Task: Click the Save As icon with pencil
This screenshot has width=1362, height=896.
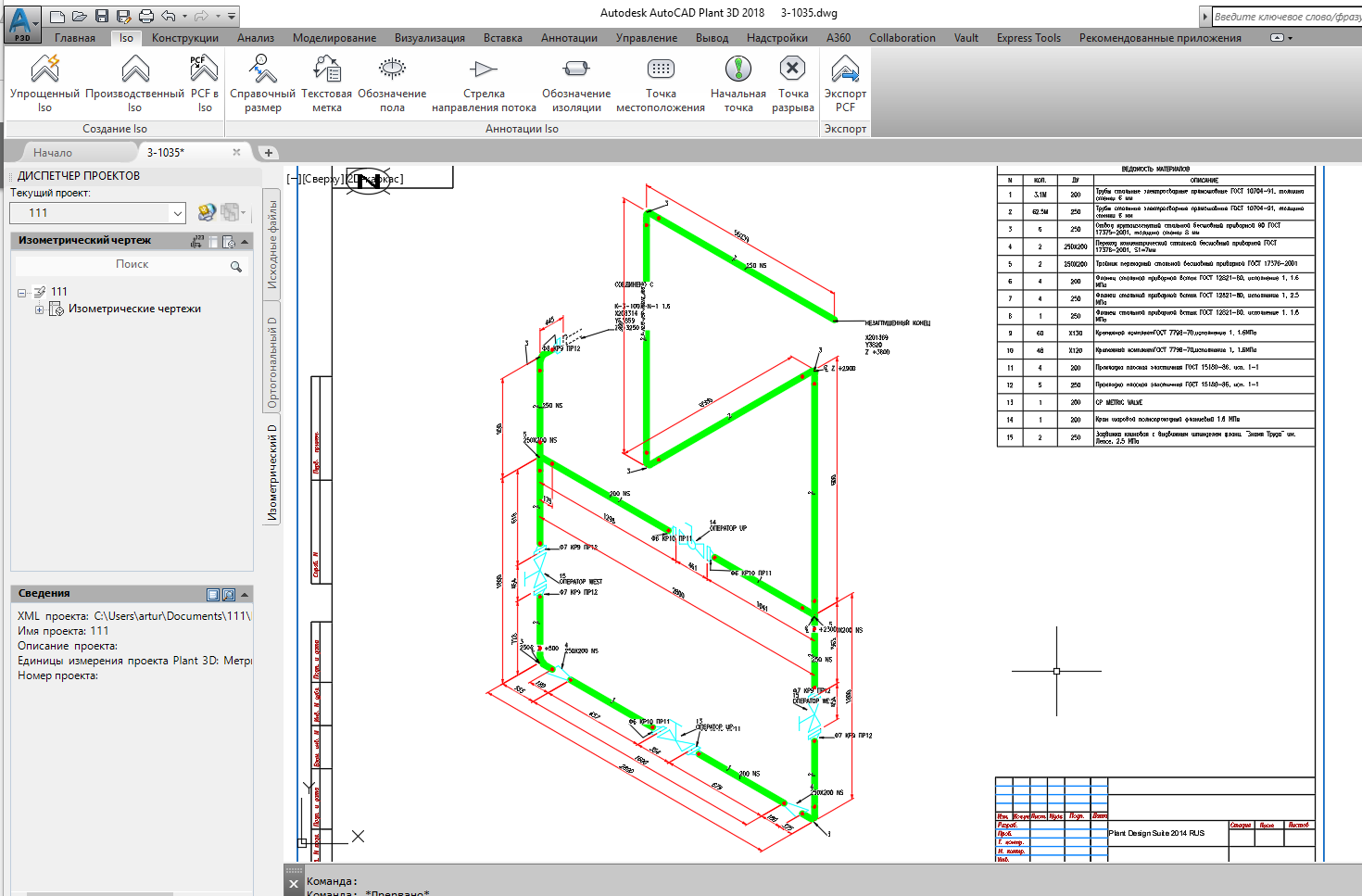Action: point(124,16)
